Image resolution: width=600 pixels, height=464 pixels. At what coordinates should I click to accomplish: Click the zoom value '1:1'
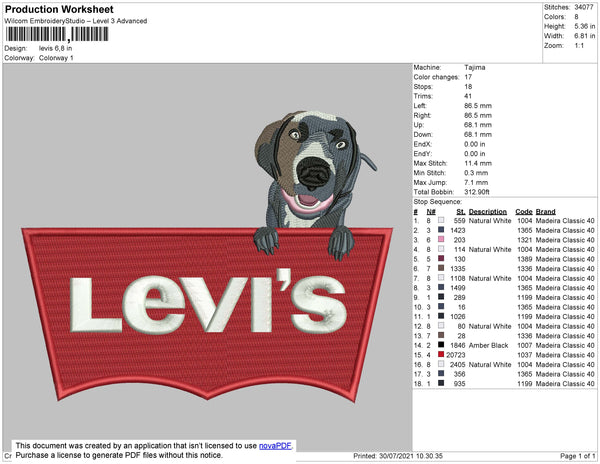(x=579, y=46)
